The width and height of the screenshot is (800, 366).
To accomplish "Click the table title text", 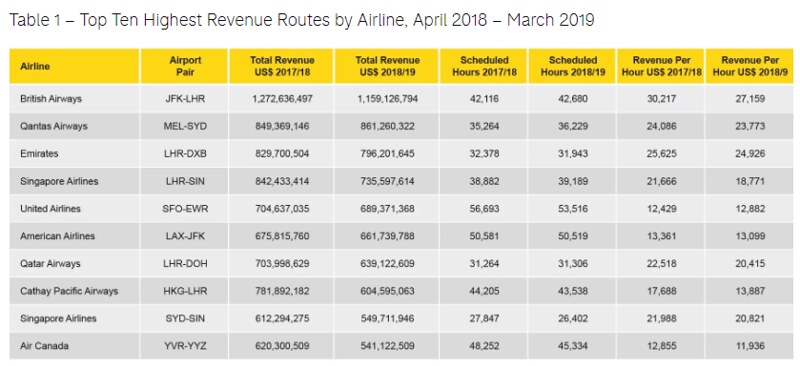I will pos(302,20).
